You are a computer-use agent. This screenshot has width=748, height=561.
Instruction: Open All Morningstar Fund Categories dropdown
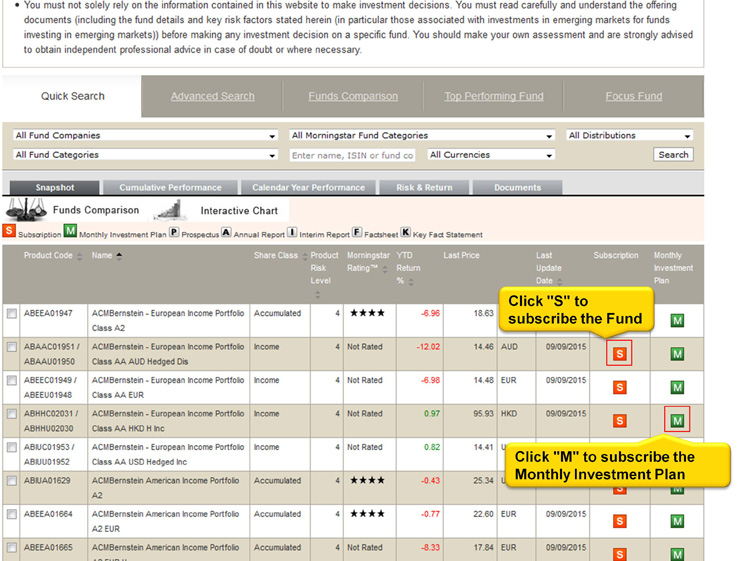coord(422,135)
